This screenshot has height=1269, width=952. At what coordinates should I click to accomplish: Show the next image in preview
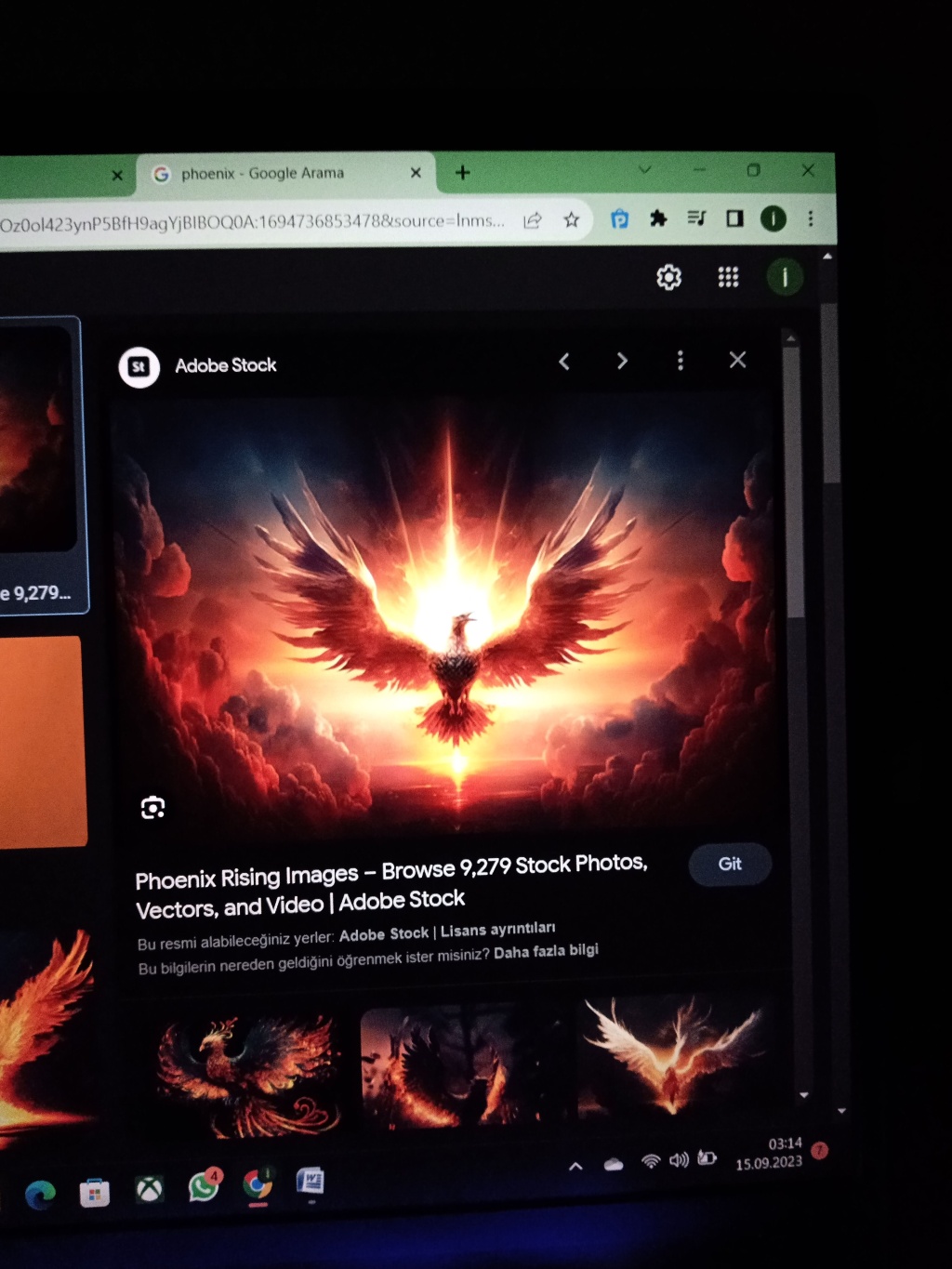(622, 361)
